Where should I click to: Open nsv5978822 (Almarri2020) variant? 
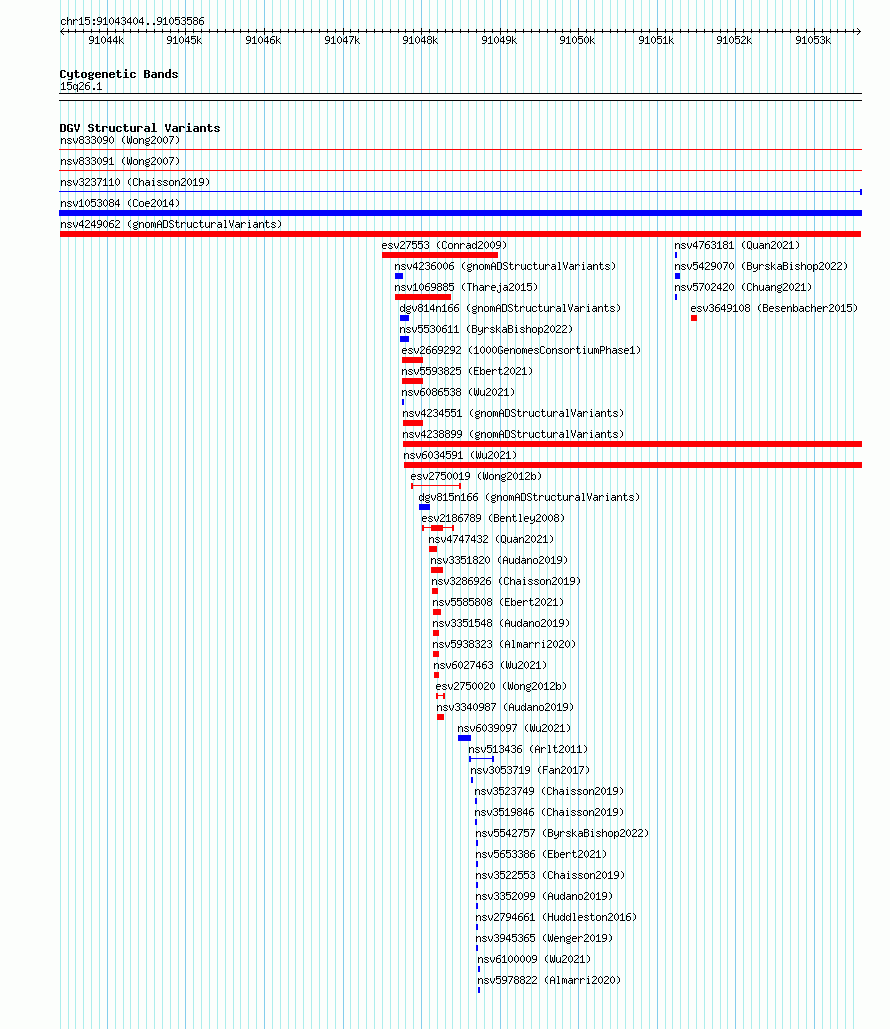(x=549, y=980)
